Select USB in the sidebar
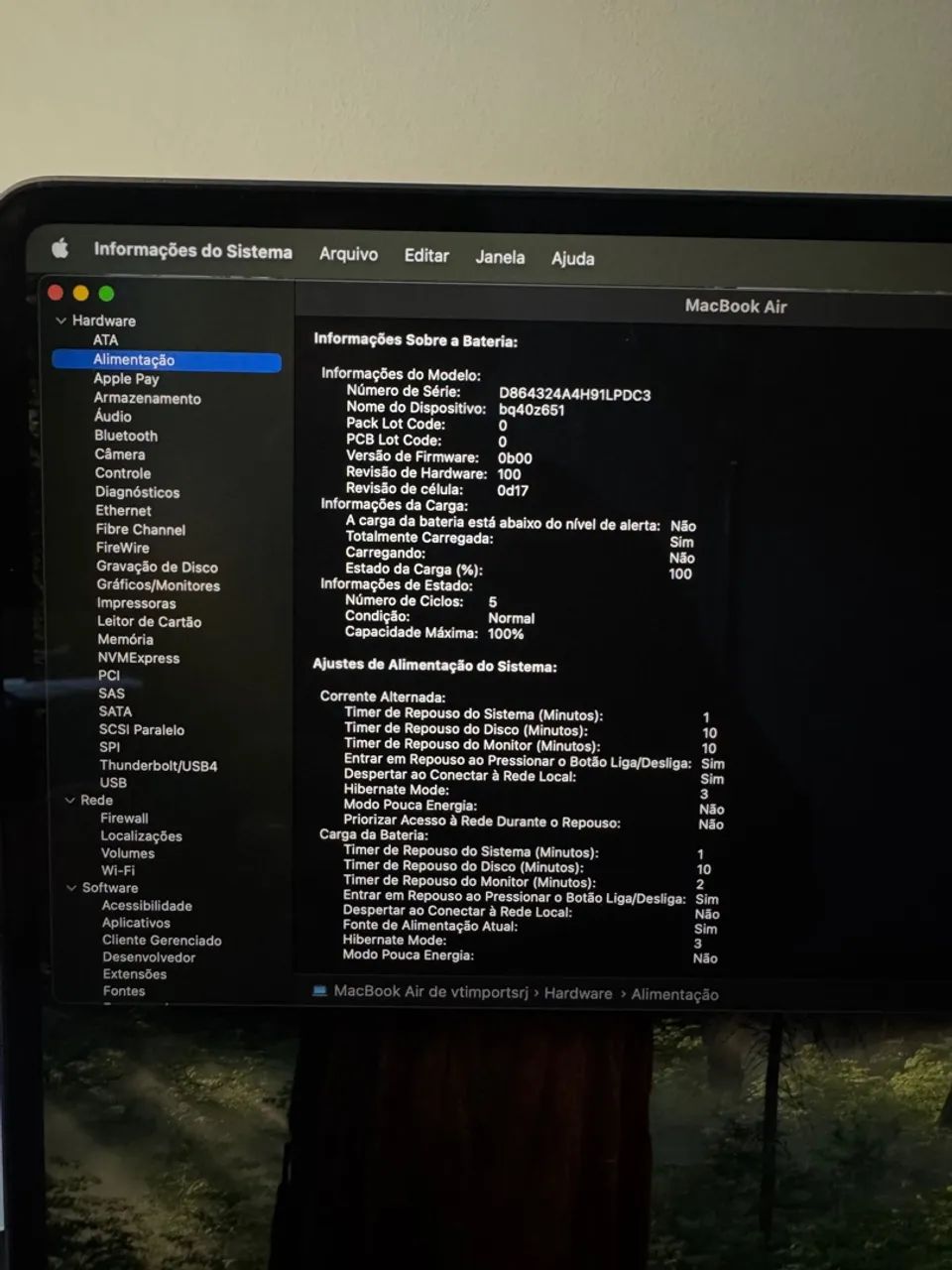The height and width of the screenshot is (1270, 952). point(113,783)
